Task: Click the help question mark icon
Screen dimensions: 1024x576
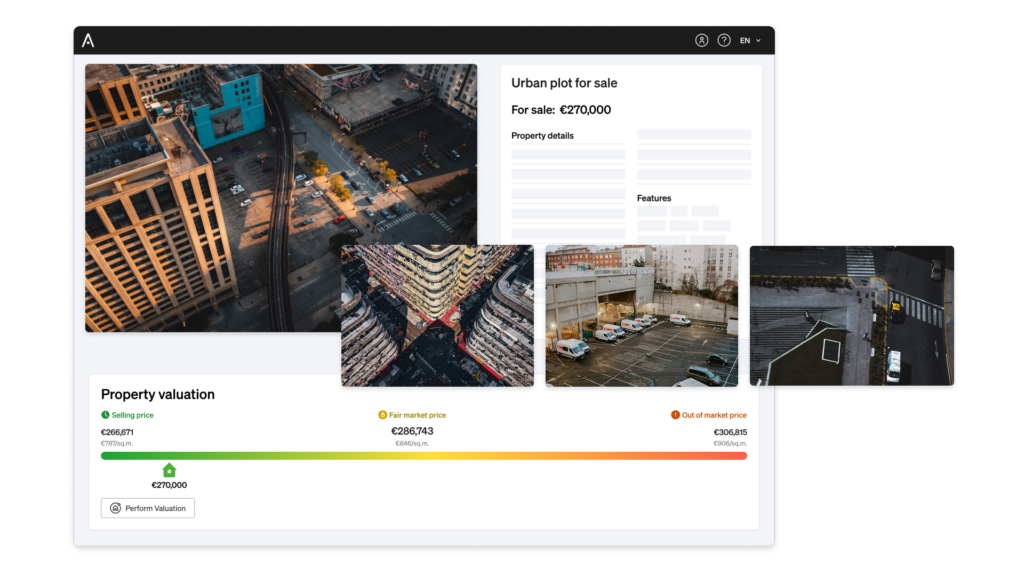Action: coord(723,40)
